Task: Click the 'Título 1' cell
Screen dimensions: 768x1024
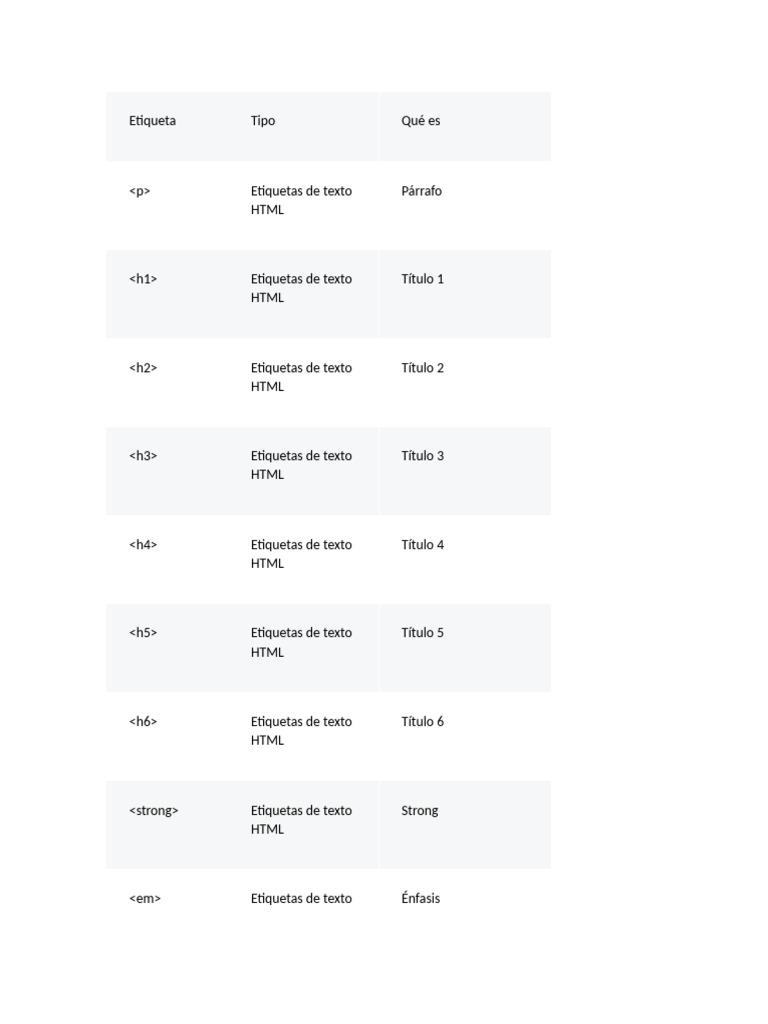Action: tap(422, 279)
